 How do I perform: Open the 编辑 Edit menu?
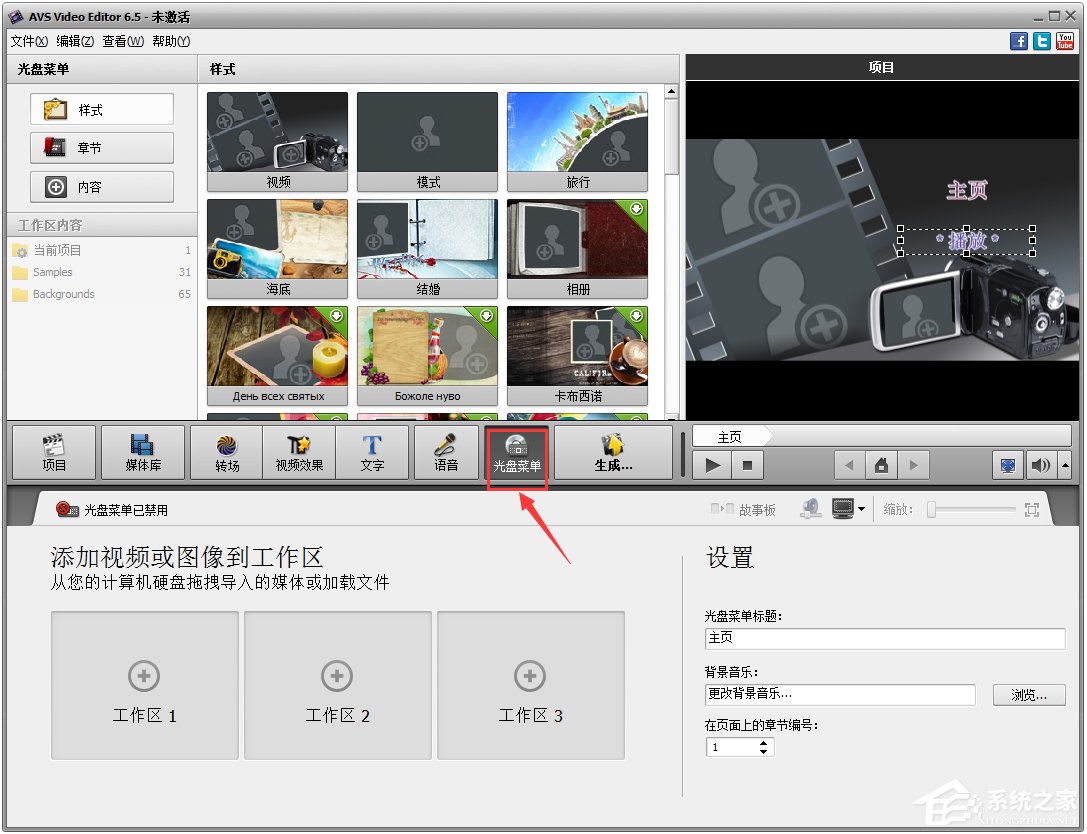coord(75,42)
